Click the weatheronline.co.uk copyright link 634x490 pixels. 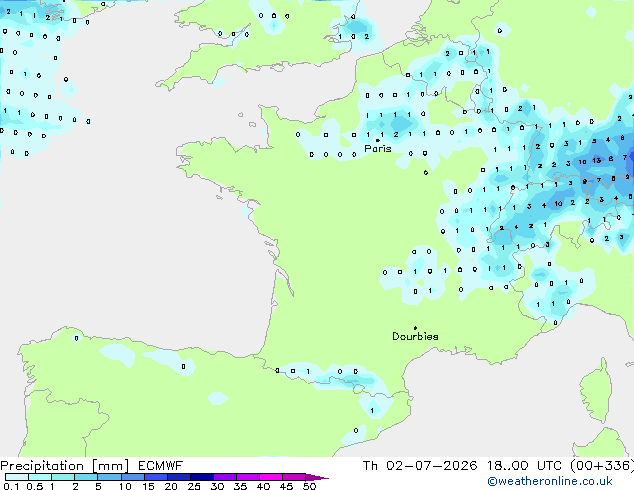549,481
